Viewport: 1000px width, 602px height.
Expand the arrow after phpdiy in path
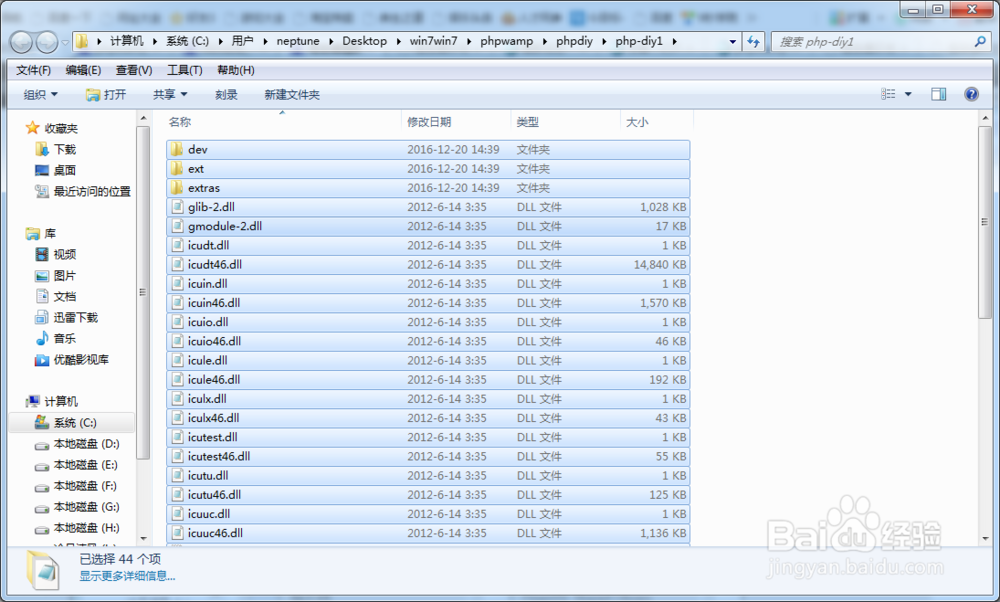604,41
